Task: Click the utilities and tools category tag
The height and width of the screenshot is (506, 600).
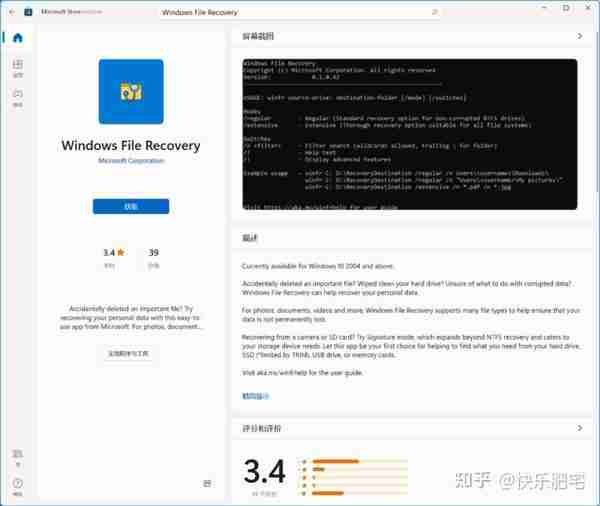Action: (x=128, y=353)
